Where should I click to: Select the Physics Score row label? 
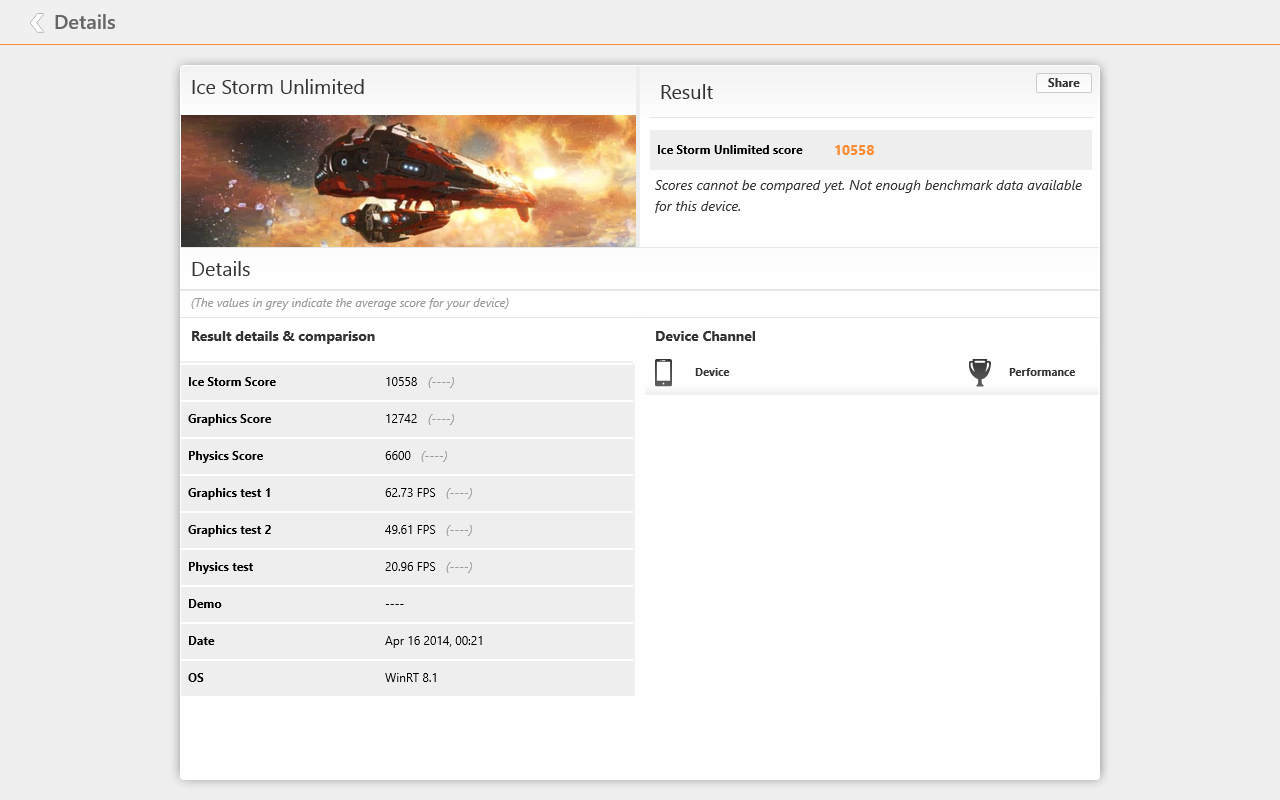(x=226, y=456)
